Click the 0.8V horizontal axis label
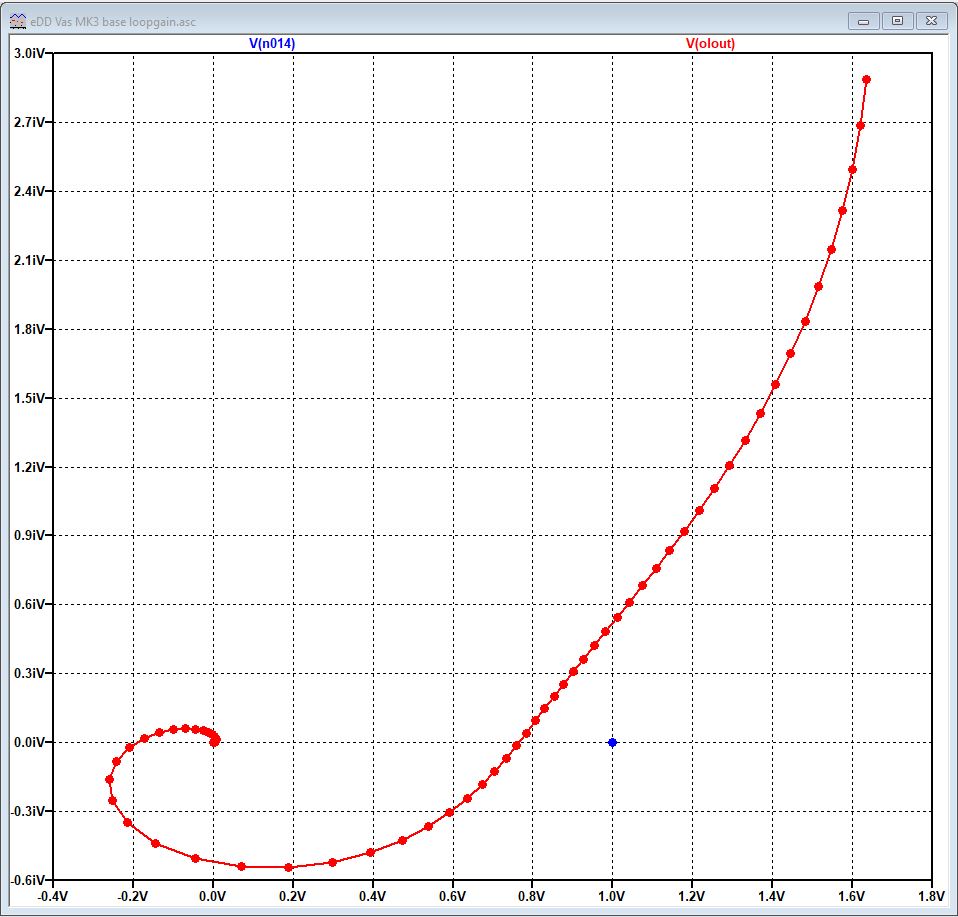This screenshot has height=917, width=958. [x=532, y=896]
